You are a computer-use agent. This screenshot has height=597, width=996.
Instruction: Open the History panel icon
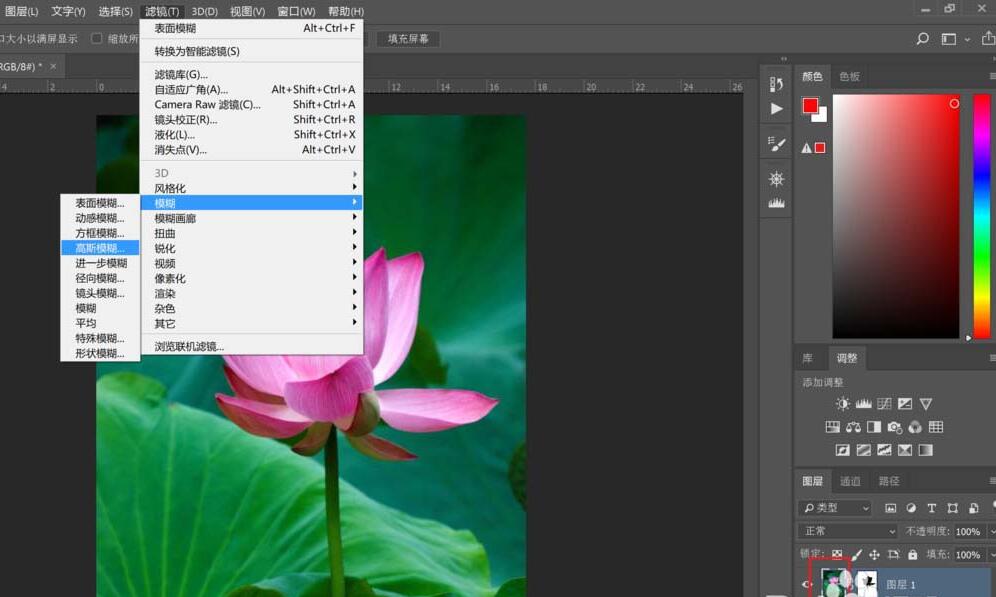click(x=777, y=84)
